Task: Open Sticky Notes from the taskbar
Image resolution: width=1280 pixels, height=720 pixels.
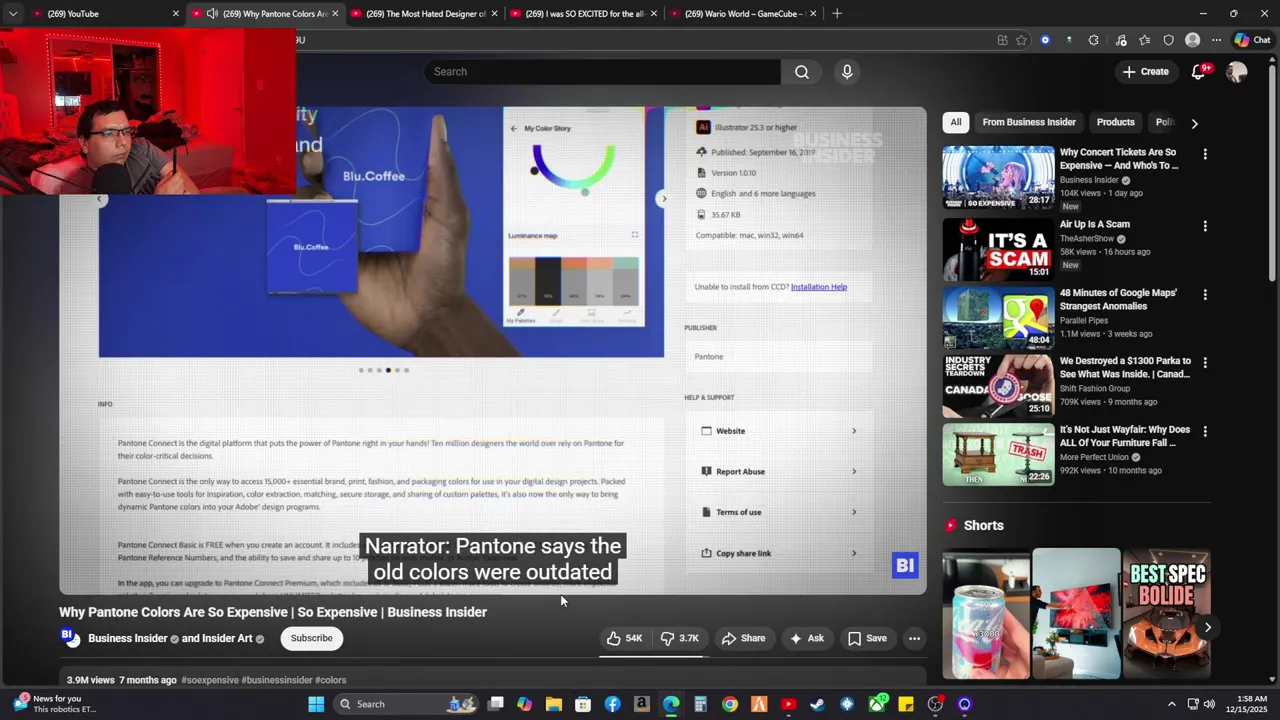Action: coord(906,704)
